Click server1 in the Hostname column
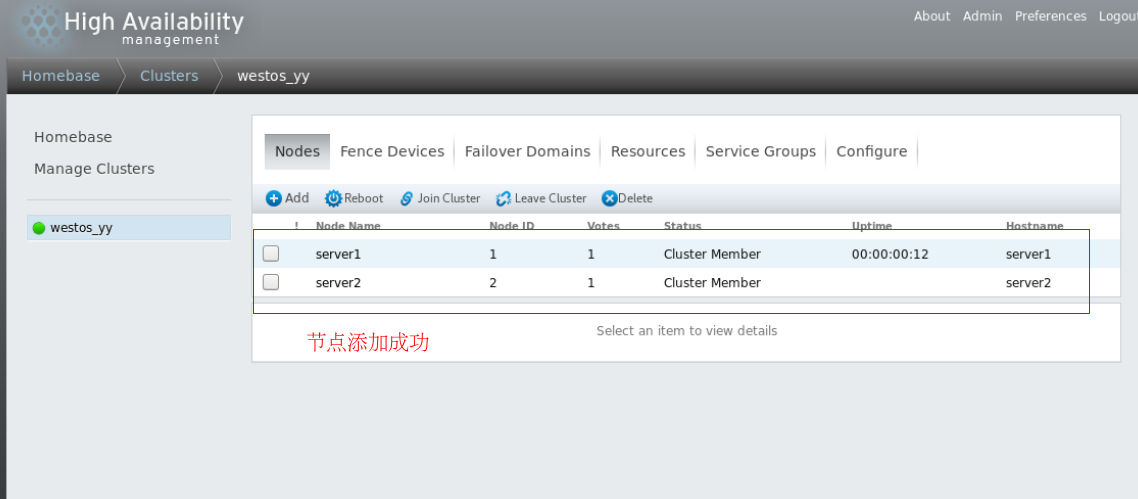Image resolution: width=1138 pixels, height=499 pixels. coord(1028,255)
